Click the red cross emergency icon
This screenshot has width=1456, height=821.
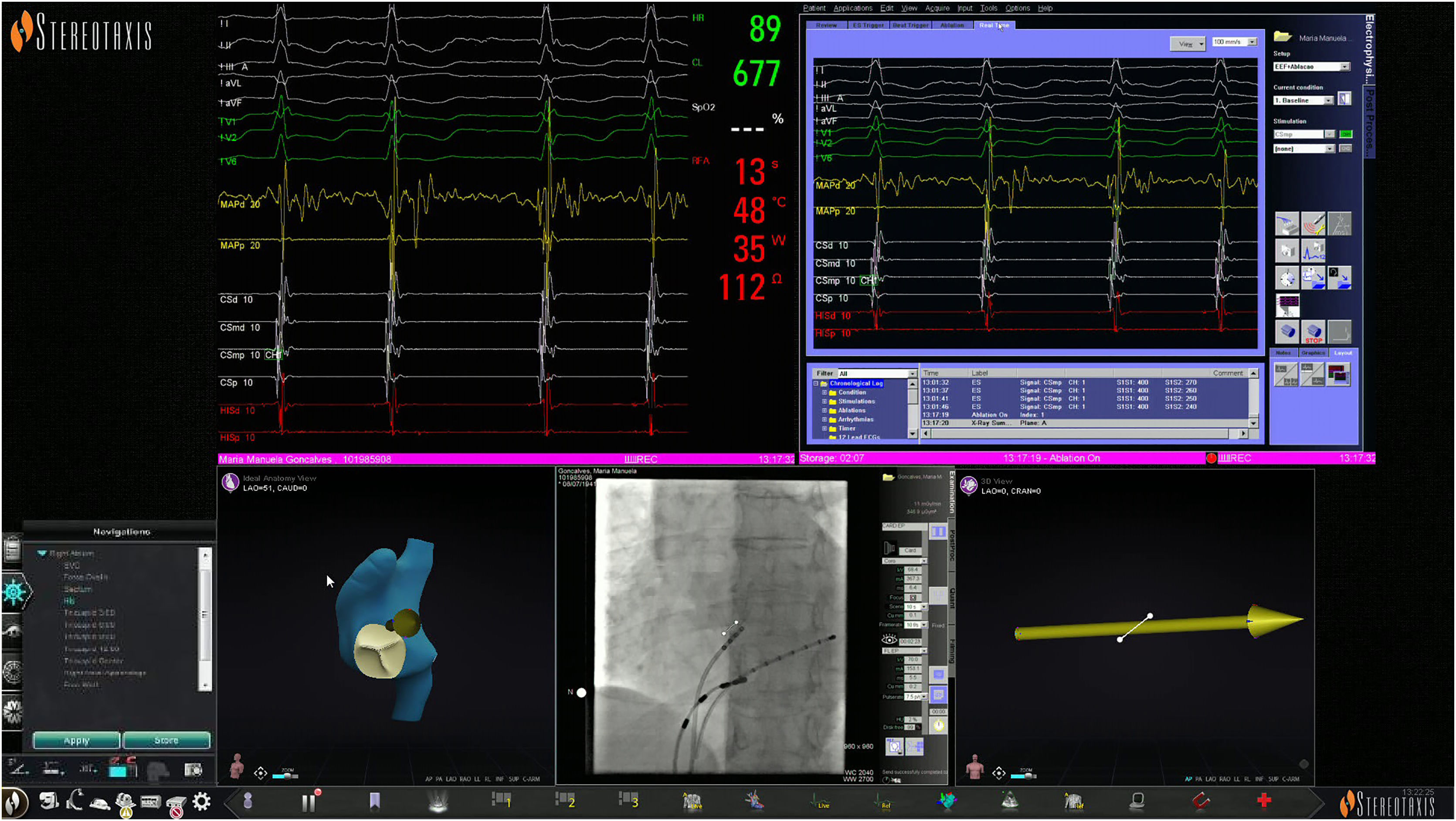point(1264,800)
